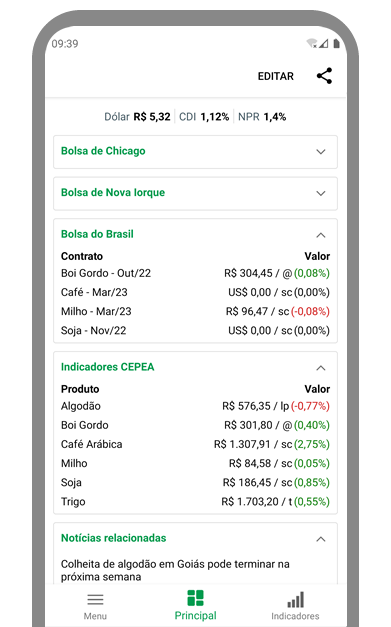Open the Menu hamburger icon
Viewport: 391px width, 627px height.
tap(95, 599)
